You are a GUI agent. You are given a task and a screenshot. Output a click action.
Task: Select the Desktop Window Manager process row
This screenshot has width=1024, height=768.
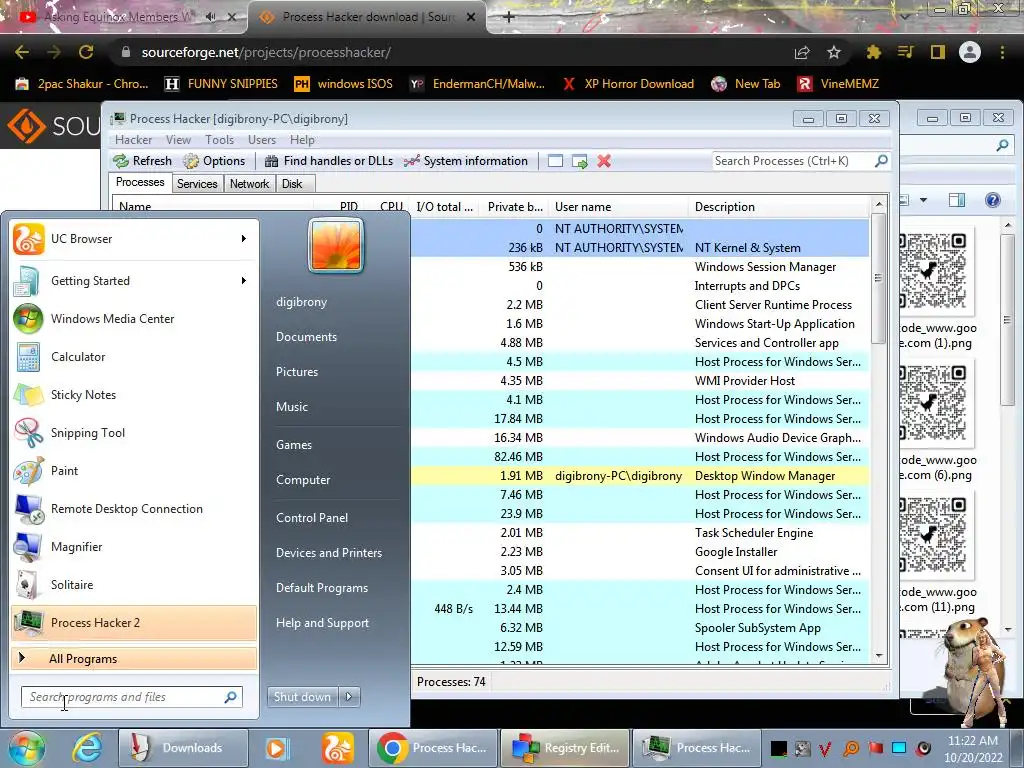(640, 476)
